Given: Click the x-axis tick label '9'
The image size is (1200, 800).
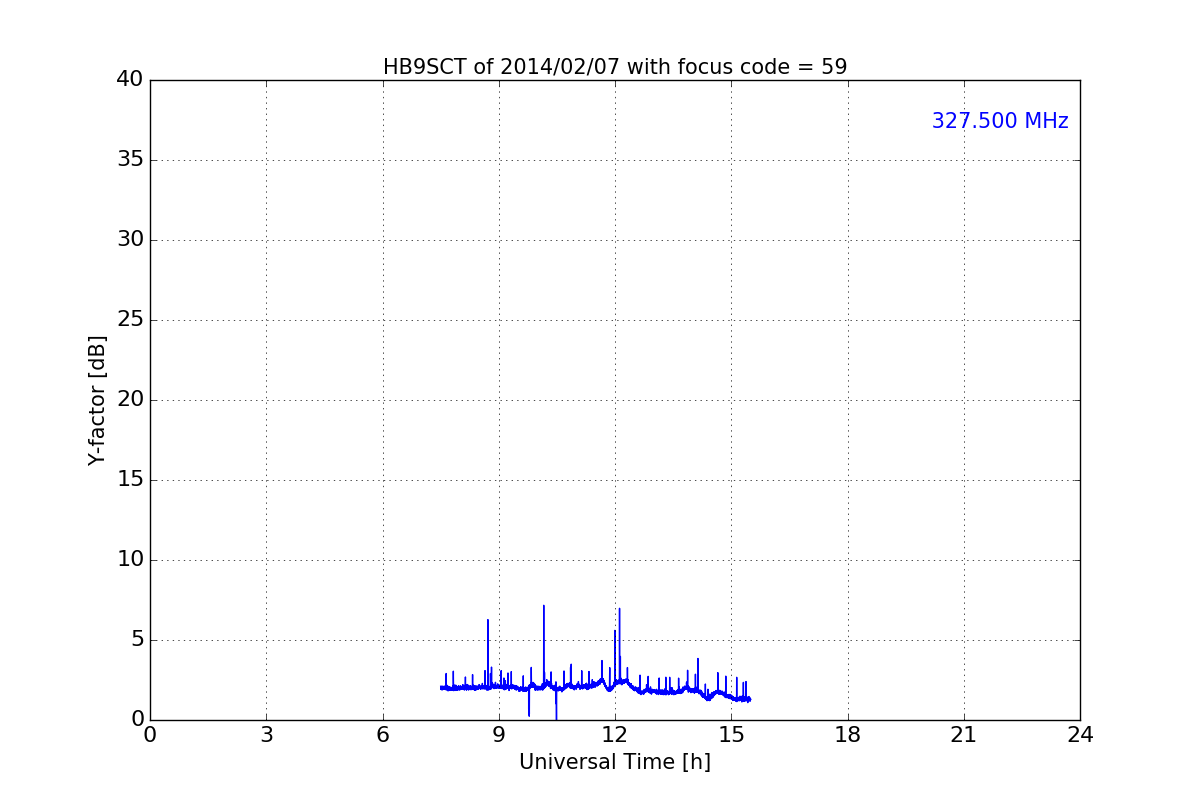Looking at the screenshot, I should [499, 734].
